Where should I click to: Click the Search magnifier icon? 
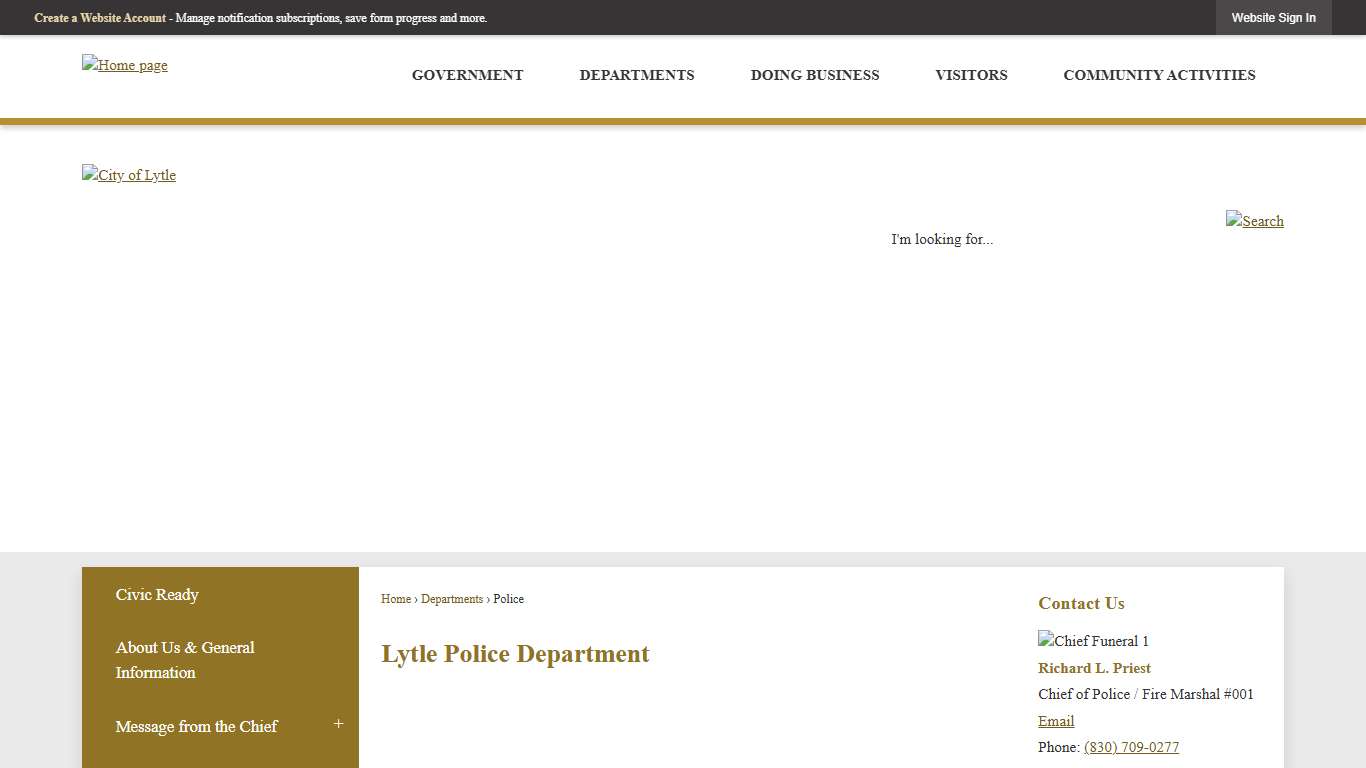point(1254,221)
